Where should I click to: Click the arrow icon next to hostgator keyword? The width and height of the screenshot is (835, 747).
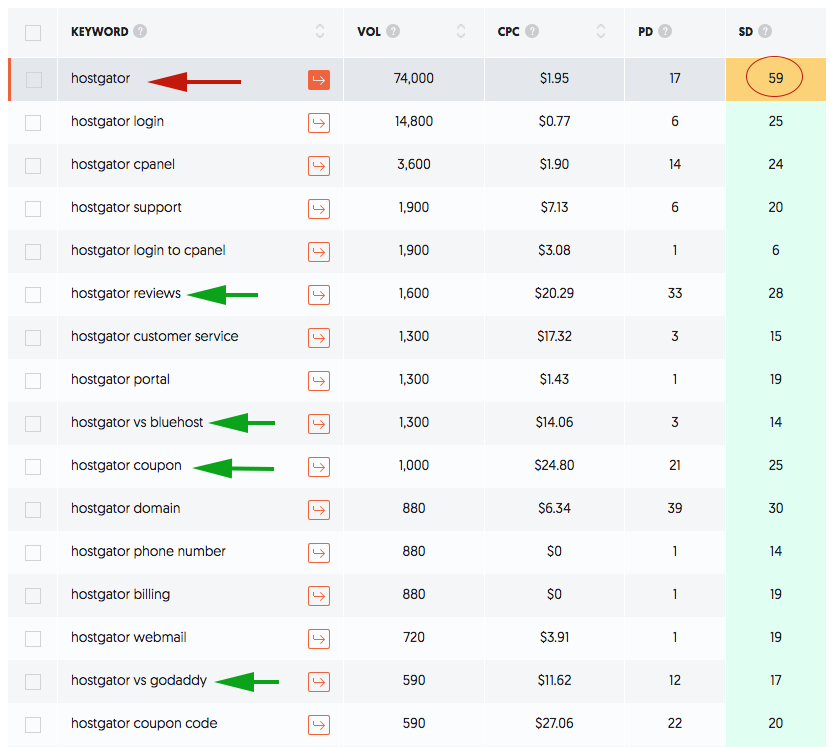pos(319,80)
